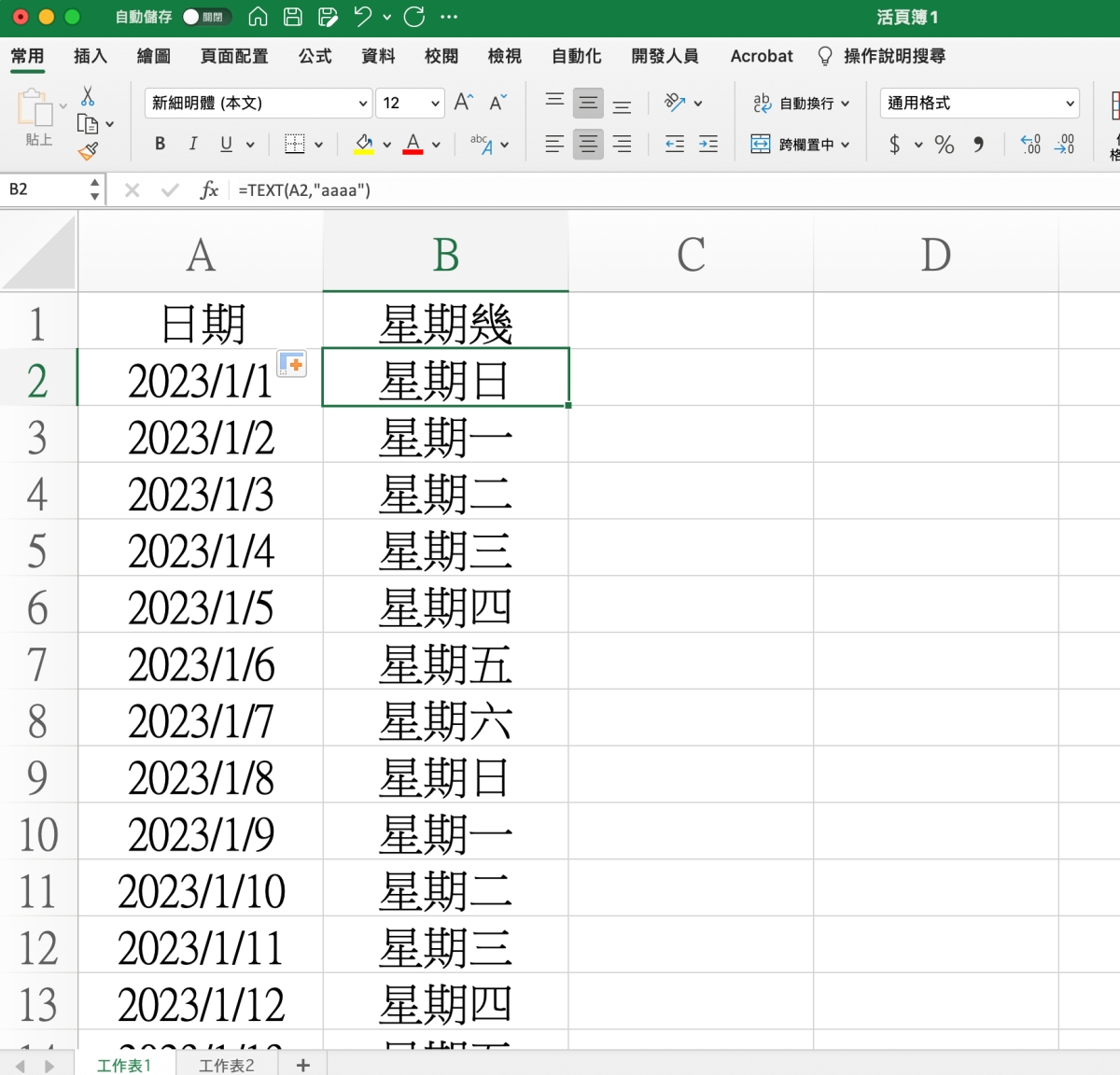
Task: Decrease font size with small A icon
Action: pos(497,103)
